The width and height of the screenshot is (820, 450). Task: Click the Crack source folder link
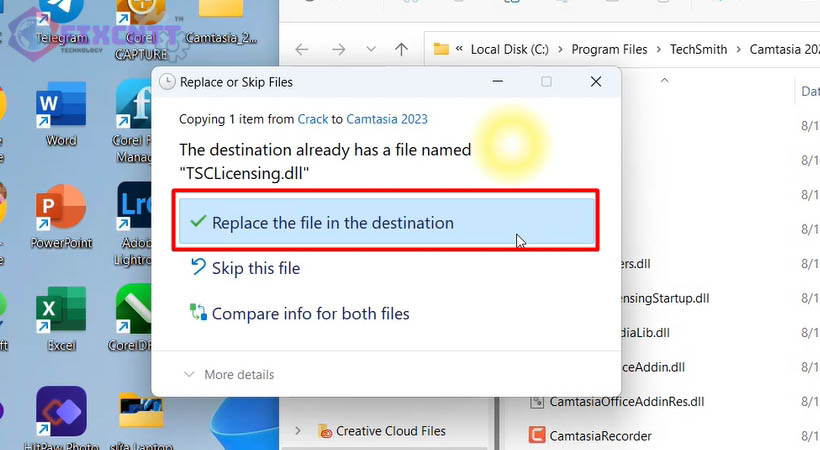pyautogui.click(x=312, y=119)
